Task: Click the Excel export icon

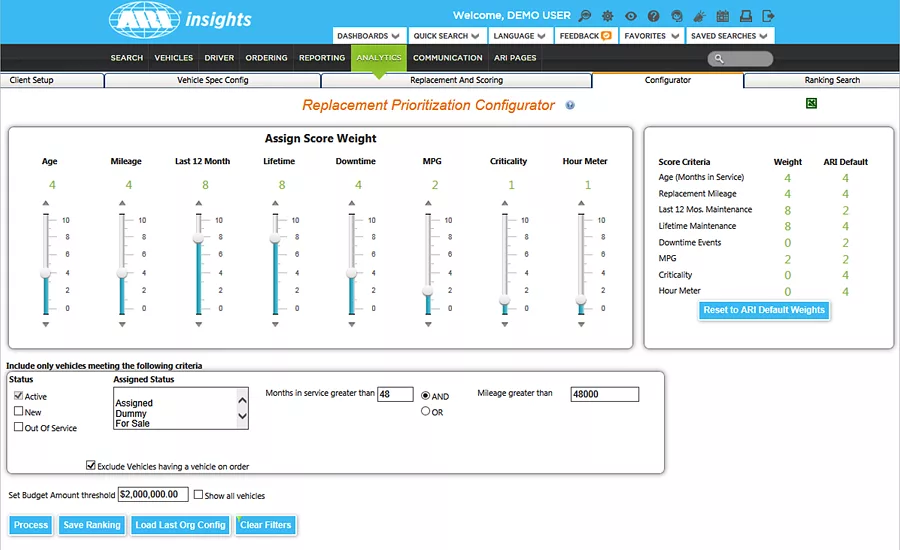Action: [x=811, y=103]
